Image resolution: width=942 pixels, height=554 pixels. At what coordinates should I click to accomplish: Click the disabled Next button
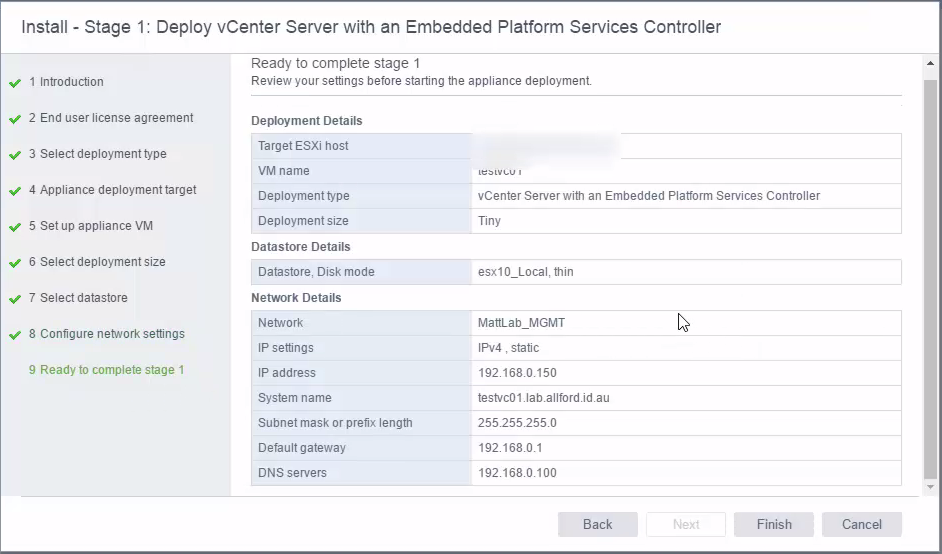[x=686, y=525]
